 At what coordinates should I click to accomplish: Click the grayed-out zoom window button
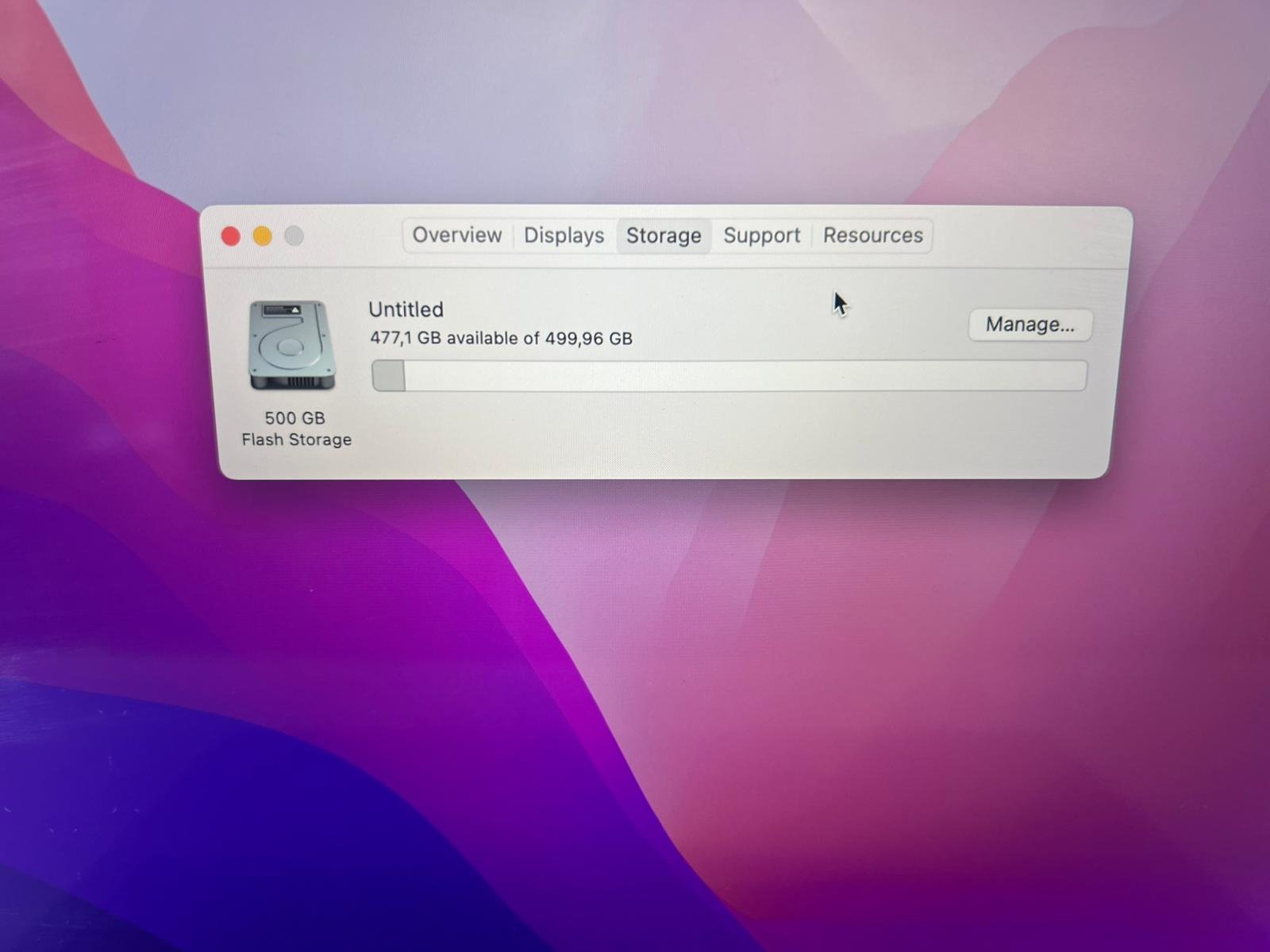(x=294, y=236)
